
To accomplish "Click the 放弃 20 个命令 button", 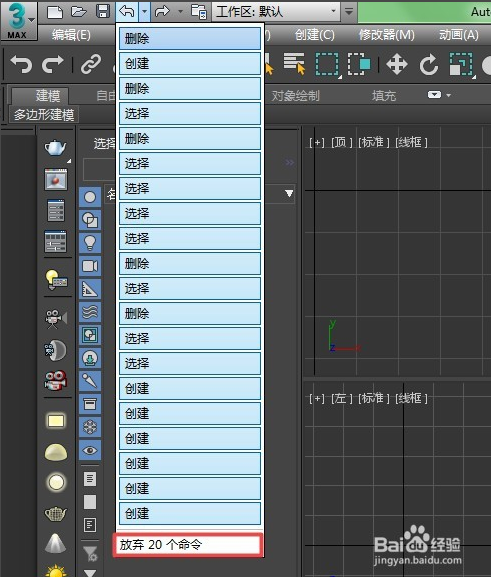I will pos(188,545).
